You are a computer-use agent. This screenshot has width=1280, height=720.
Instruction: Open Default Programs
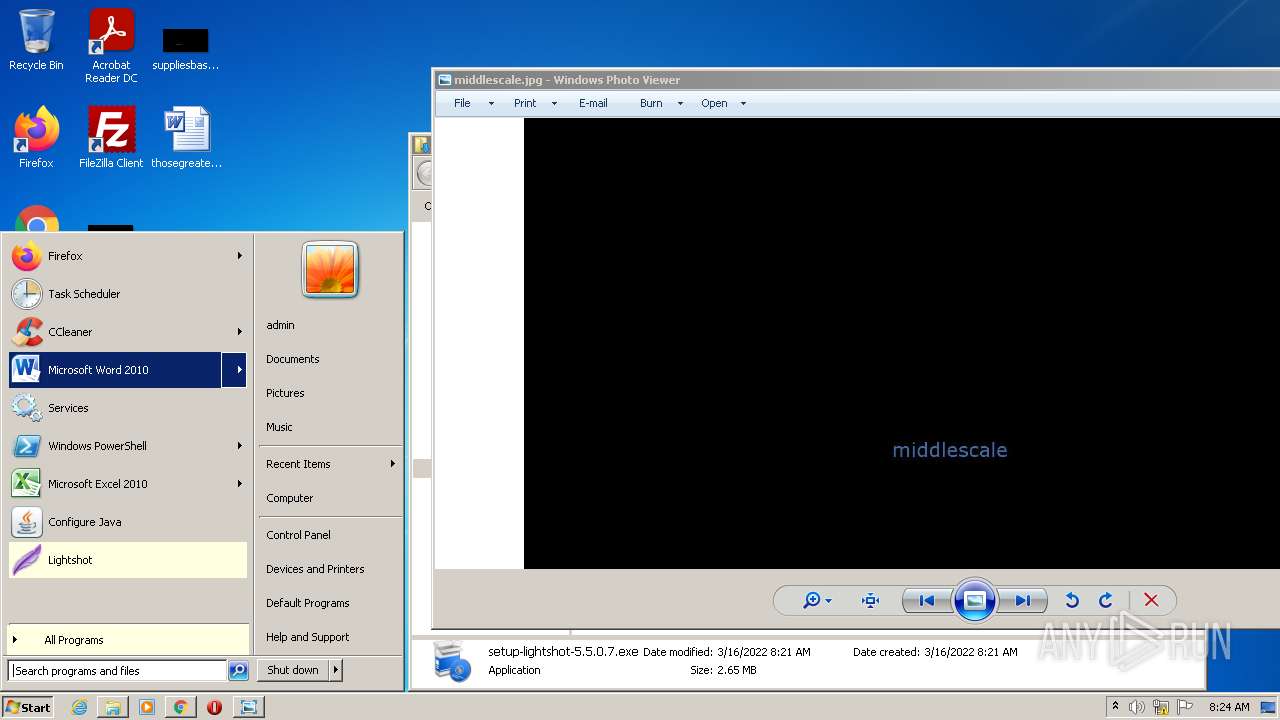pyautogui.click(x=308, y=603)
